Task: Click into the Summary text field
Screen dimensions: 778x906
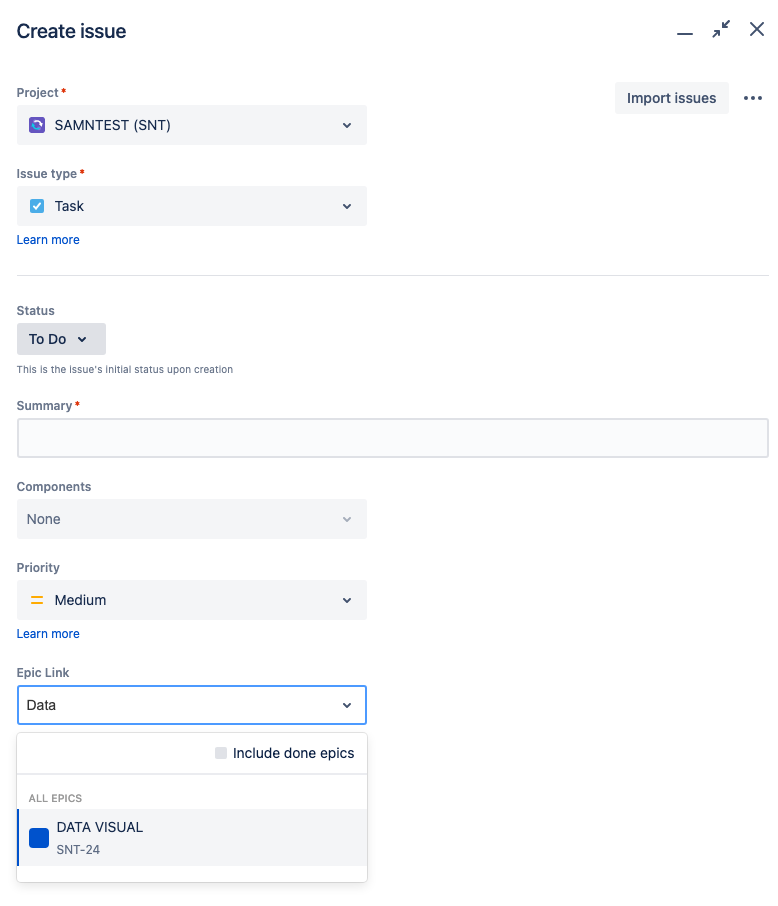Action: tap(393, 438)
